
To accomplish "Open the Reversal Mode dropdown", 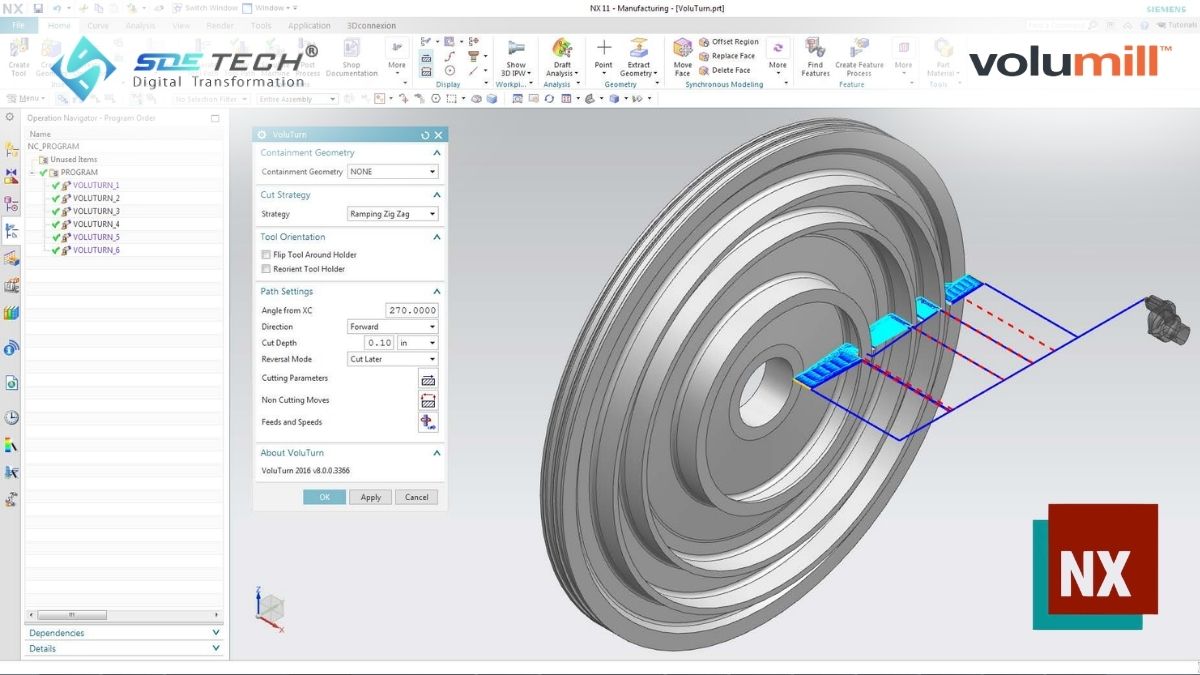I will [392, 359].
